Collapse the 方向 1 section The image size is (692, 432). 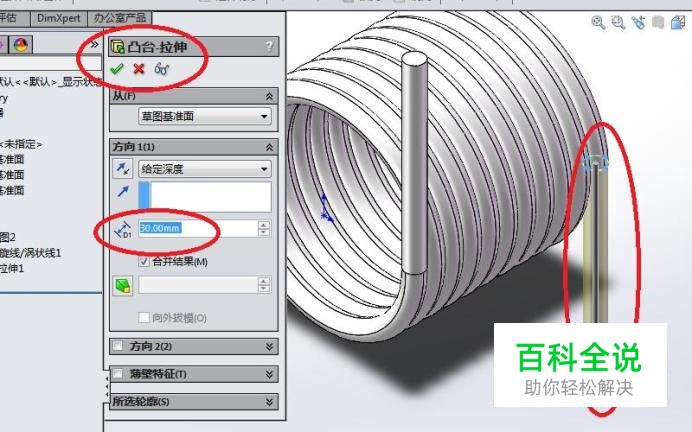click(269, 147)
